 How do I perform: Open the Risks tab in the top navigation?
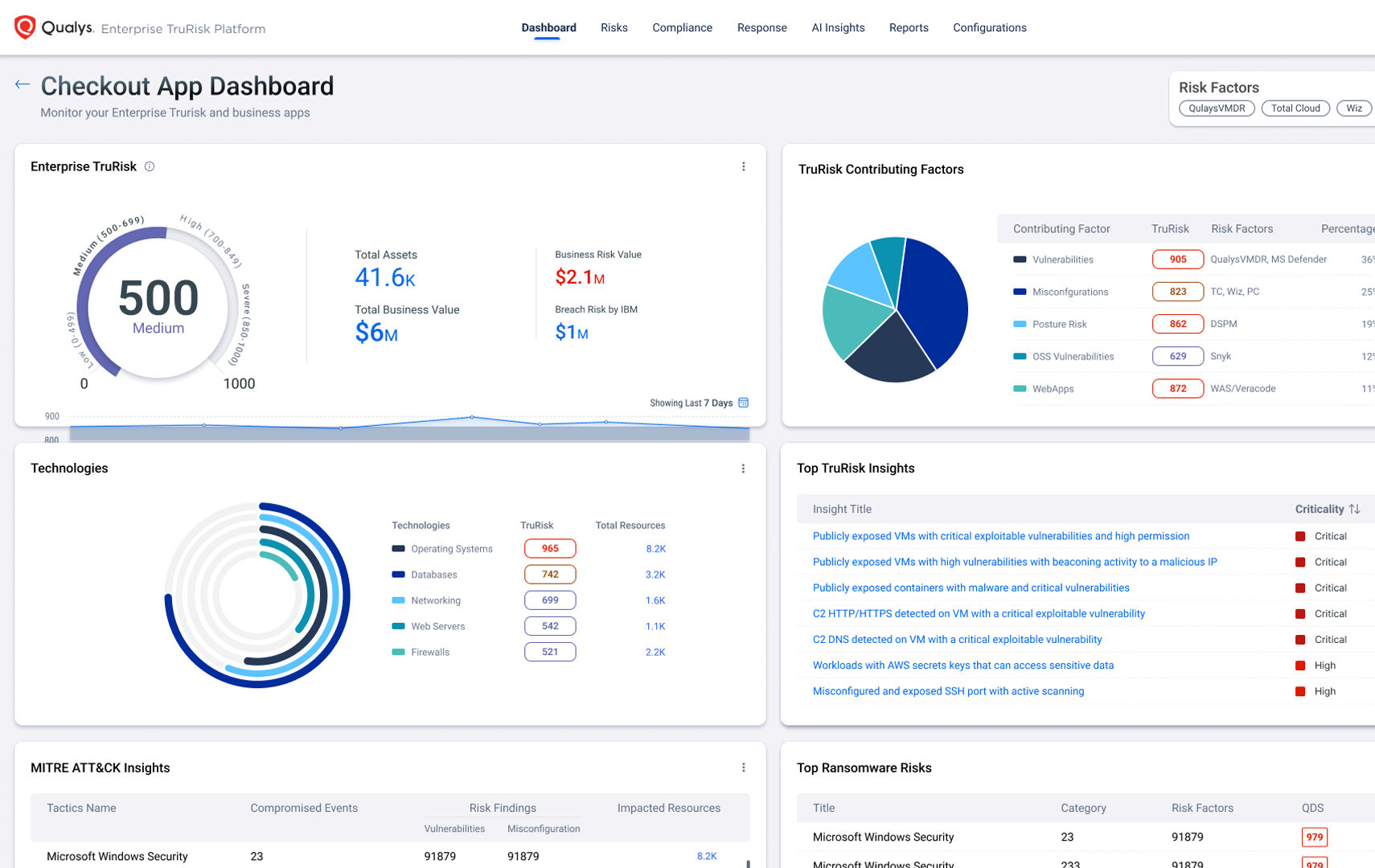(614, 27)
